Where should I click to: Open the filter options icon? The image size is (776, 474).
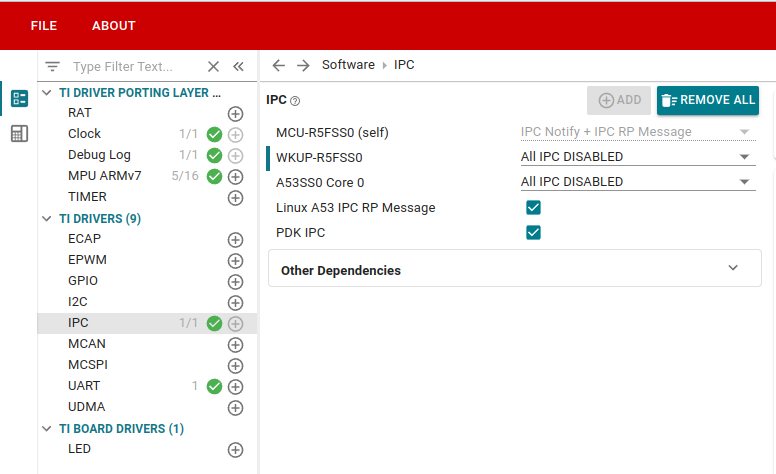53,67
